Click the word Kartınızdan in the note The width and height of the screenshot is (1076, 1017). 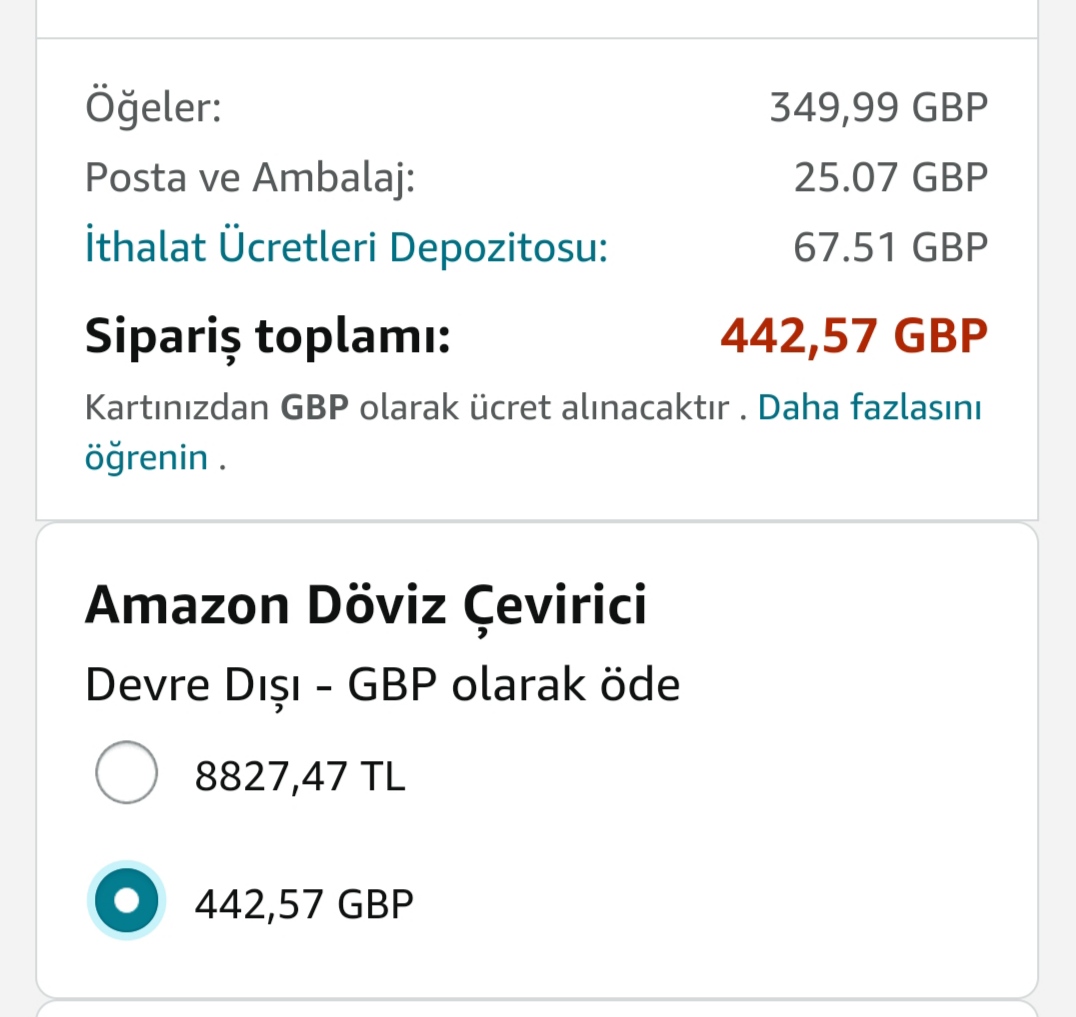(177, 409)
